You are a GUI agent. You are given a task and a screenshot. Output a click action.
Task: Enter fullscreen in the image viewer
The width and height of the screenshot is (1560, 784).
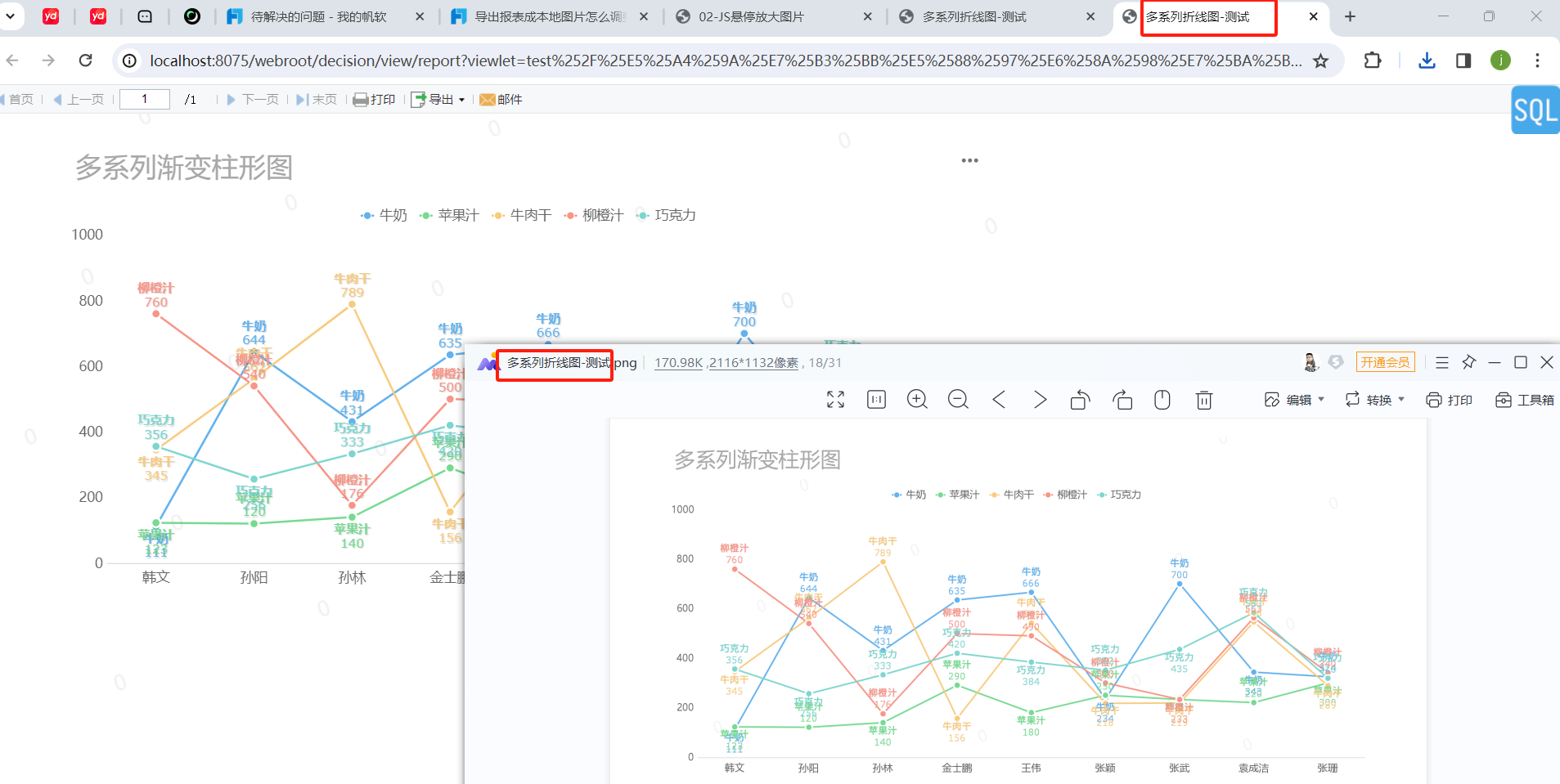pyautogui.click(x=835, y=400)
